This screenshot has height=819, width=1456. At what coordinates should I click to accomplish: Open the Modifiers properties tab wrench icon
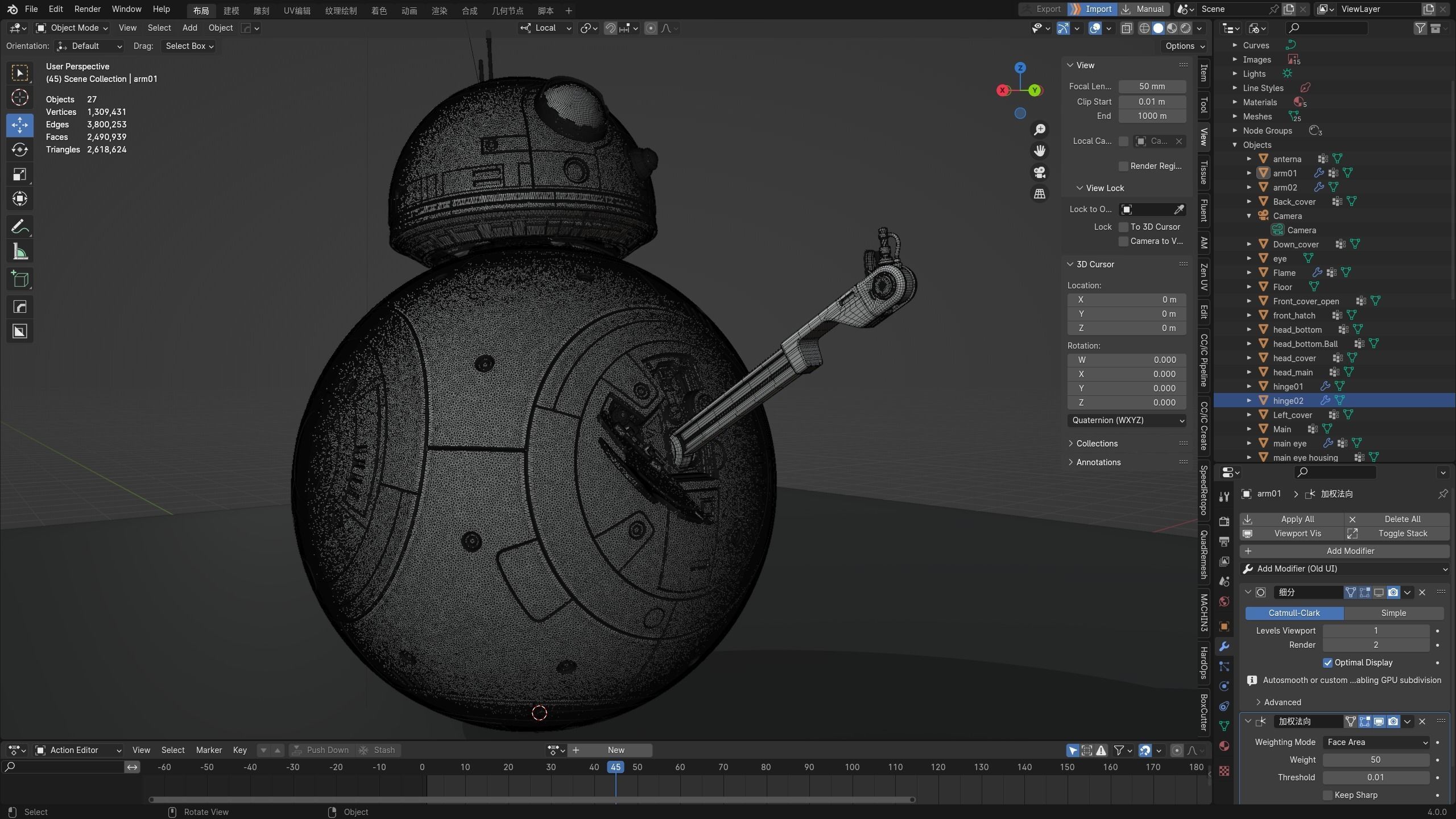(1225, 647)
